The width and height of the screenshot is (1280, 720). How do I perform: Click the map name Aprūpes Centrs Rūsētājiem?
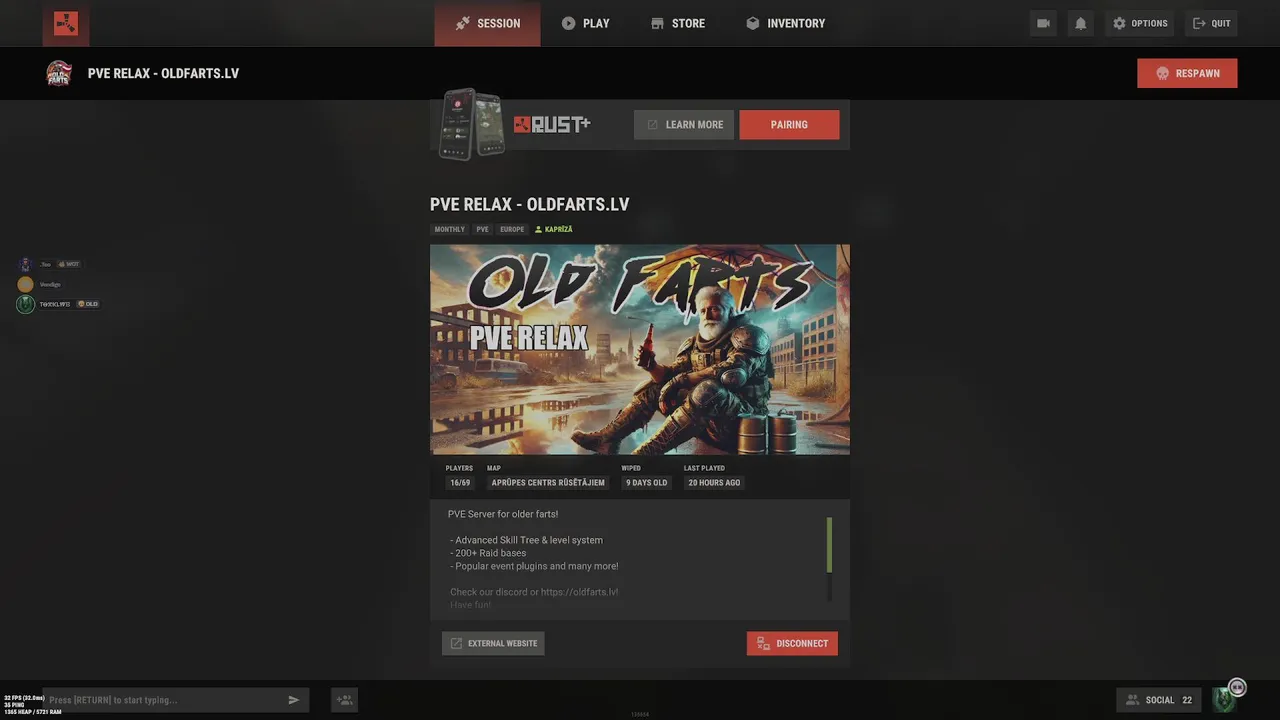(x=548, y=483)
